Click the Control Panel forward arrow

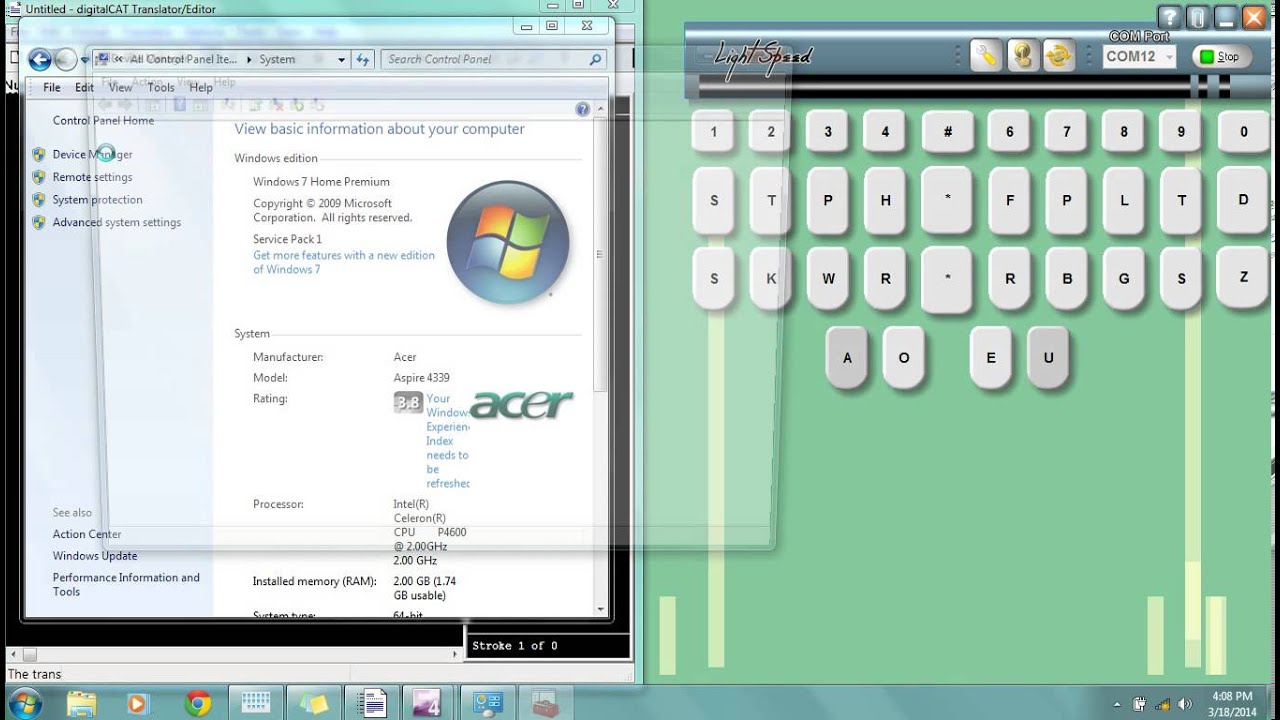[x=66, y=60]
